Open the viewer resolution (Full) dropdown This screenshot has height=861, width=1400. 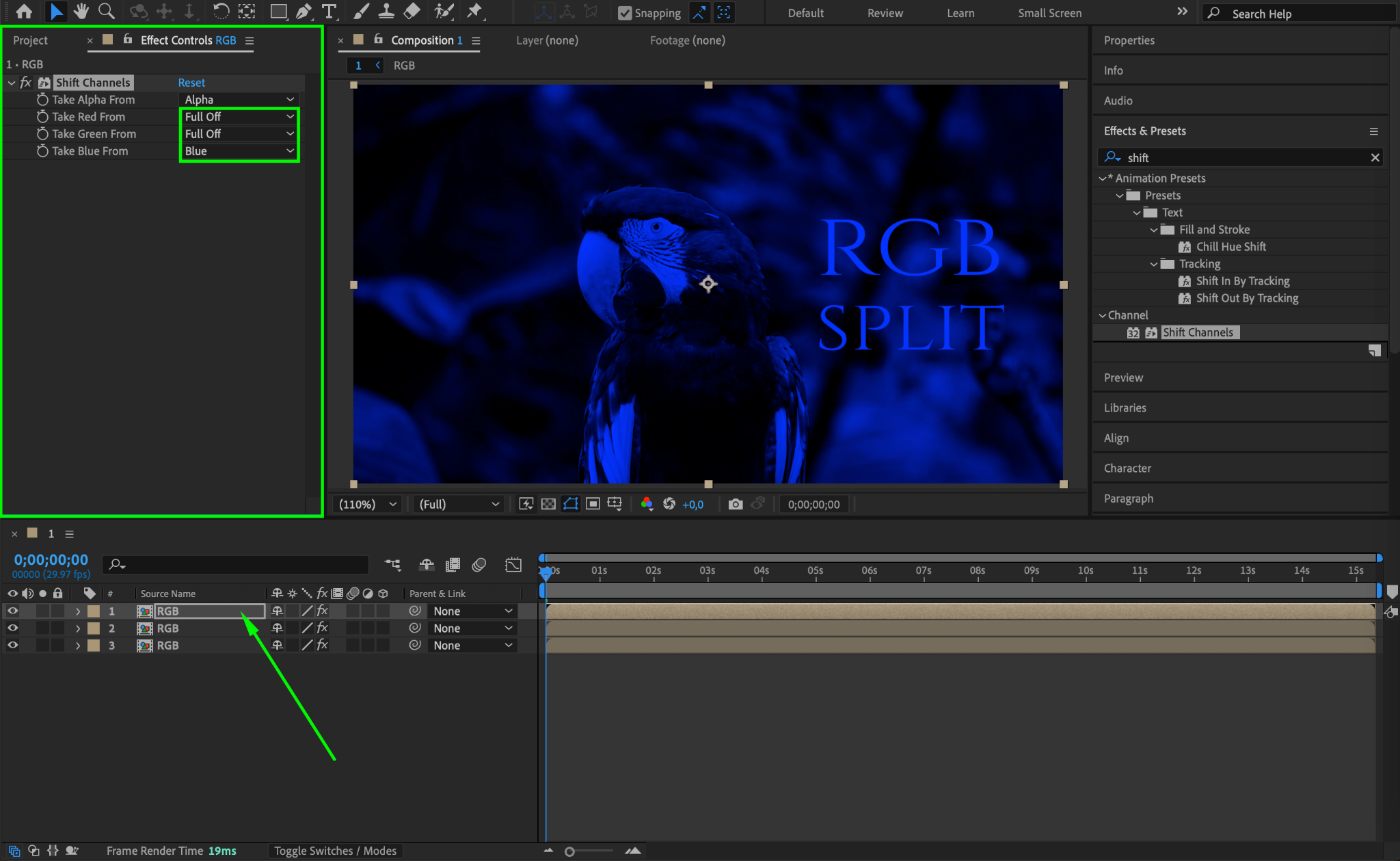[458, 504]
